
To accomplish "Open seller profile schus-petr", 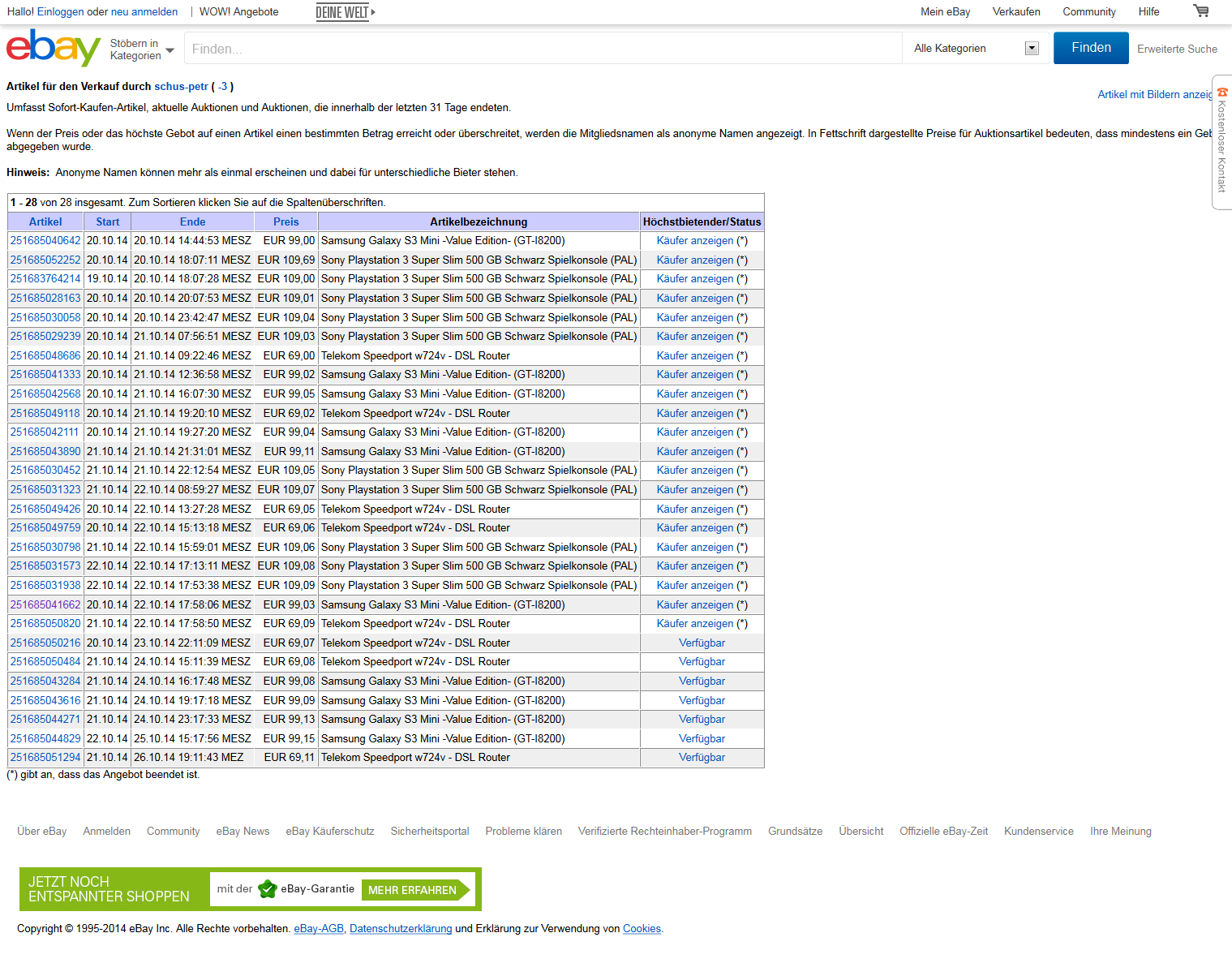I will pyautogui.click(x=182, y=87).
